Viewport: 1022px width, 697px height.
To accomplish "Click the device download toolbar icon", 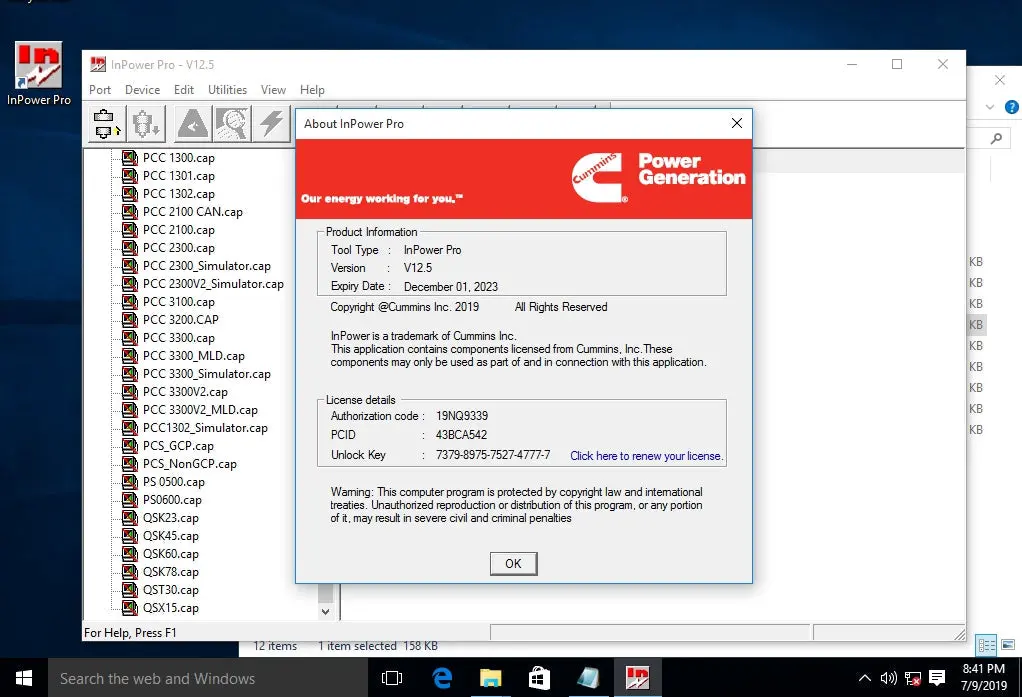I will click(146, 124).
